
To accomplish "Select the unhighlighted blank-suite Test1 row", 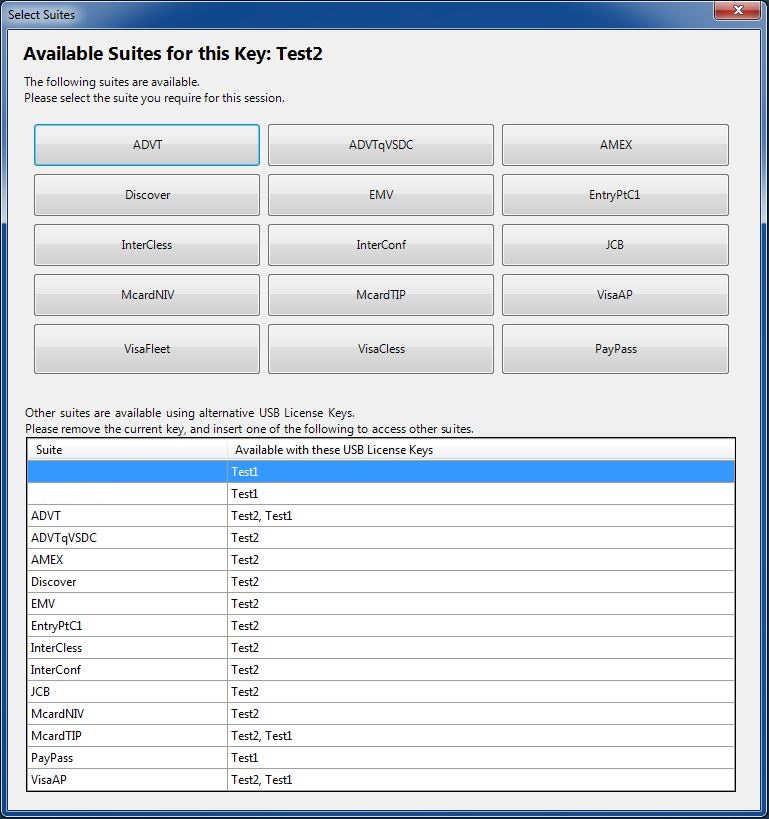I will (x=381, y=494).
